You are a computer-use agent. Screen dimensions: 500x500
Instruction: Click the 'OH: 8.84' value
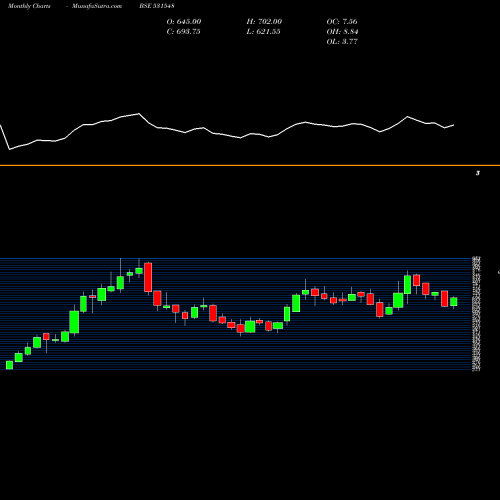click(342, 31)
